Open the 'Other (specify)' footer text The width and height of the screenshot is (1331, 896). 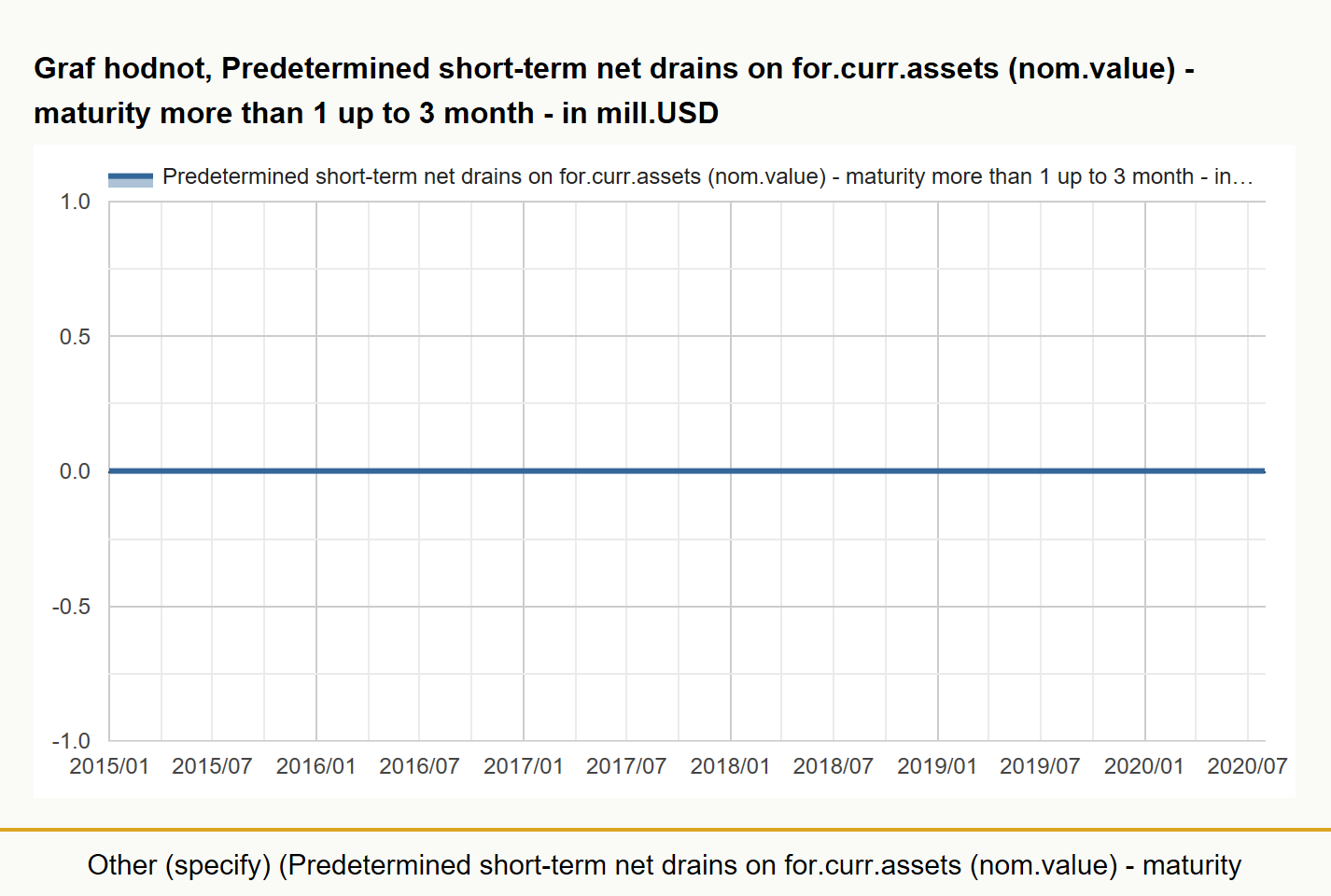click(x=665, y=865)
